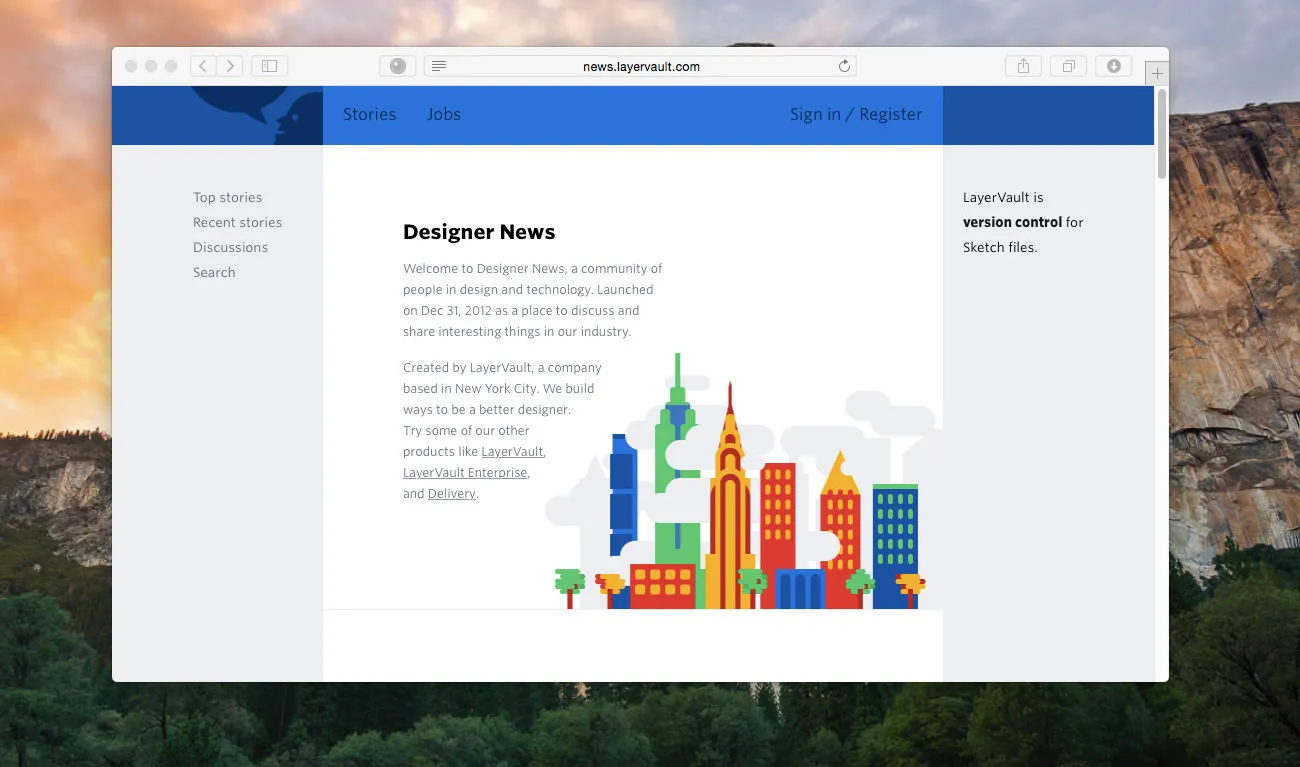Screen dimensions: 1300x767
Task: Go to Recent stories
Action: [x=237, y=222]
